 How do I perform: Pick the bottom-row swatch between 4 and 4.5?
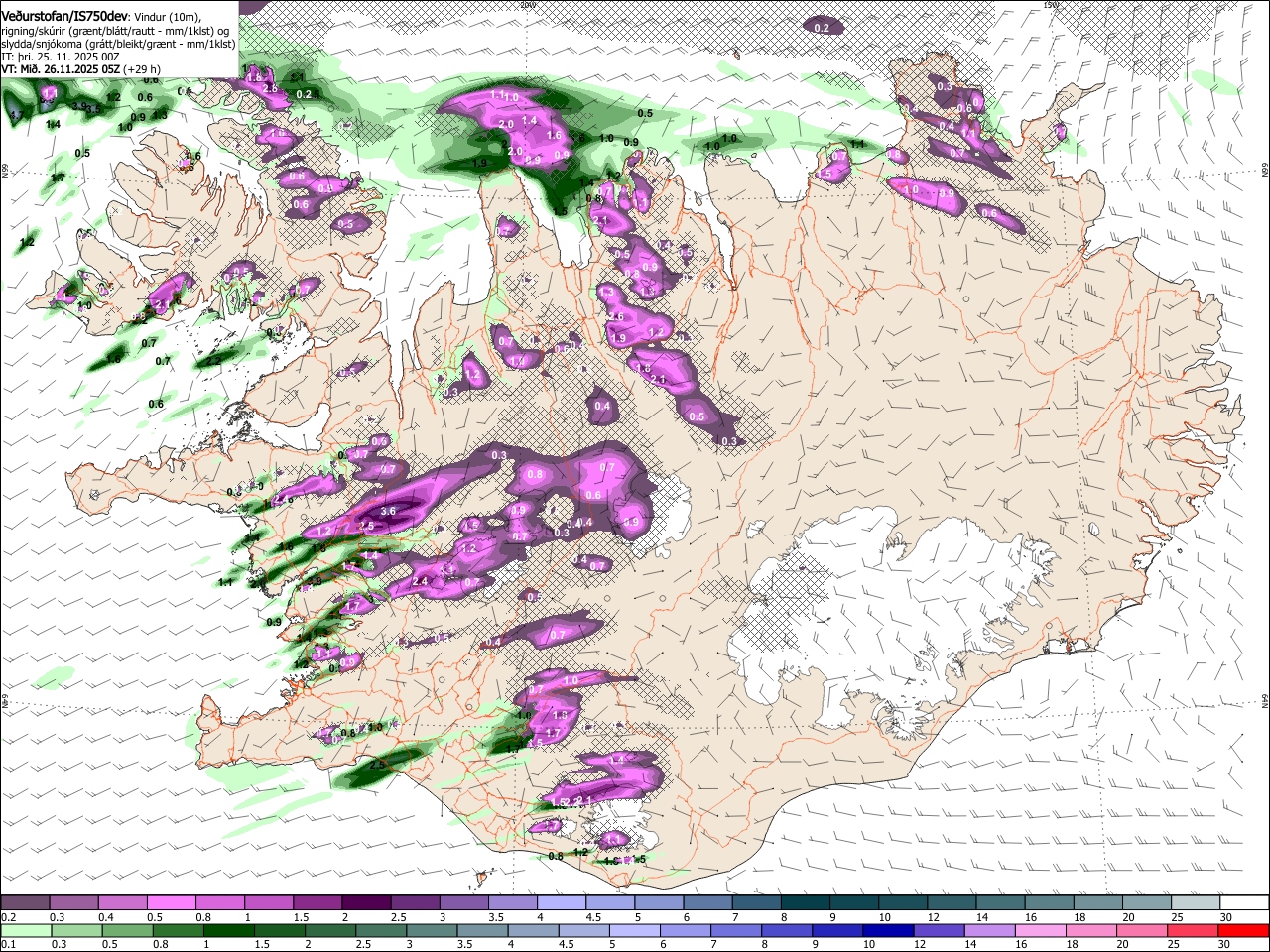point(533,930)
